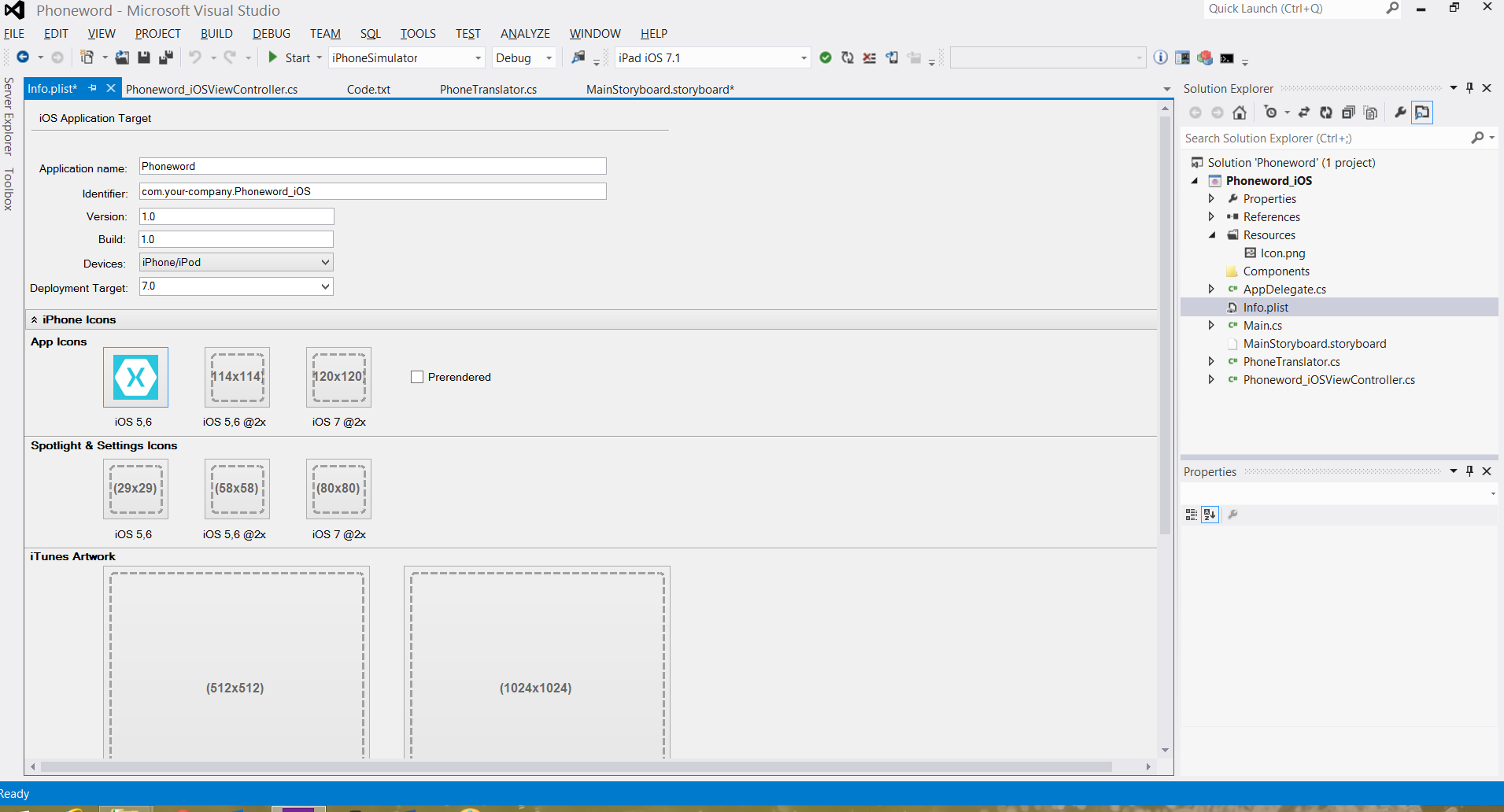The image size is (1504, 812).
Task: Toggle auto-hide pin on Solution Explorer
Action: (1469, 88)
